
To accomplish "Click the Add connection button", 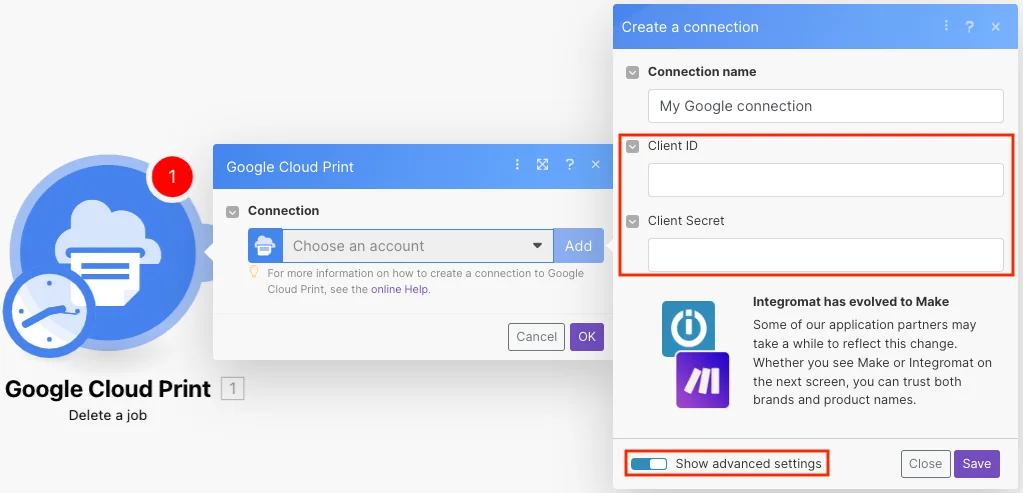I will [579, 246].
